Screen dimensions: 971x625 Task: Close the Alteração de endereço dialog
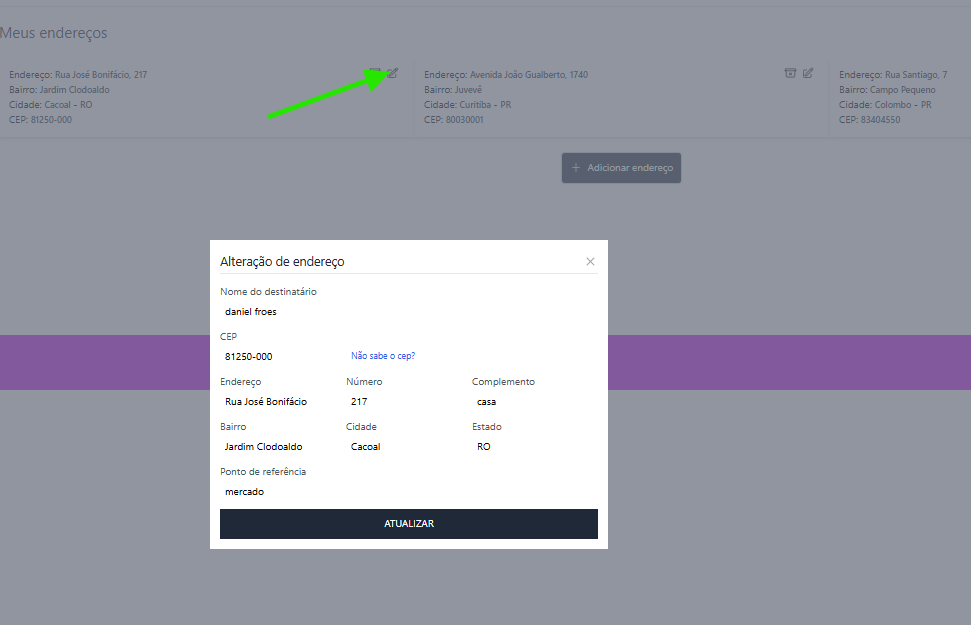click(x=590, y=261)
